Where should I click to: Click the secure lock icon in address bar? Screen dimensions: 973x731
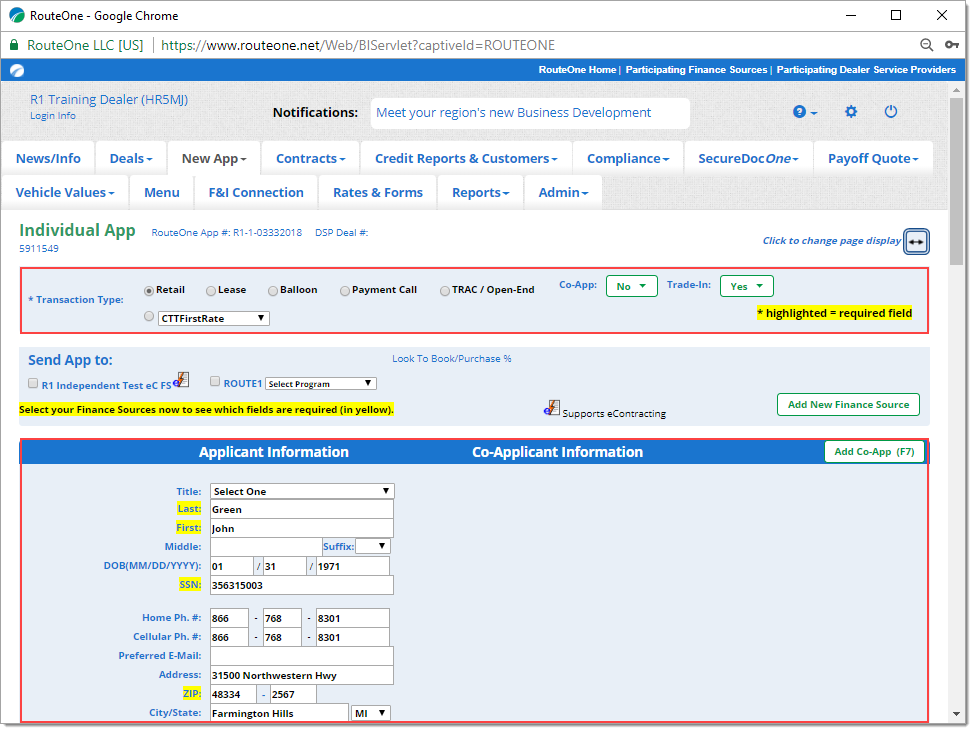coord(14,45)
